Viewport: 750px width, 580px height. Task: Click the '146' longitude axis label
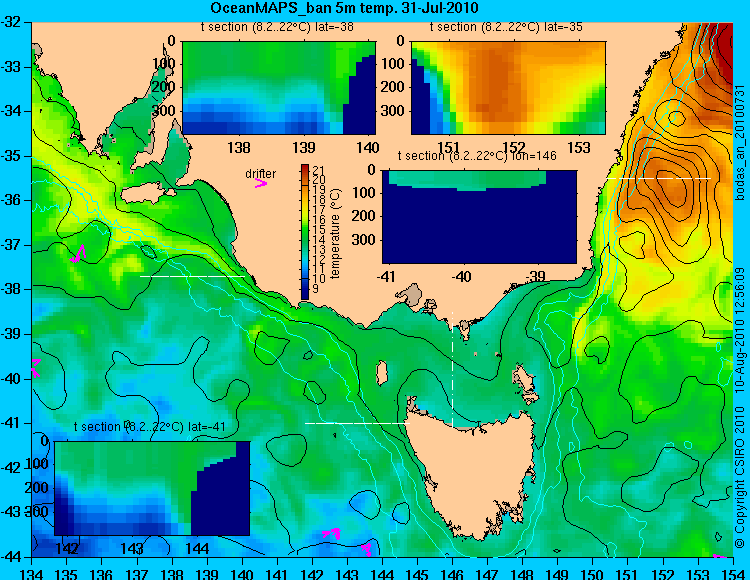452,574
